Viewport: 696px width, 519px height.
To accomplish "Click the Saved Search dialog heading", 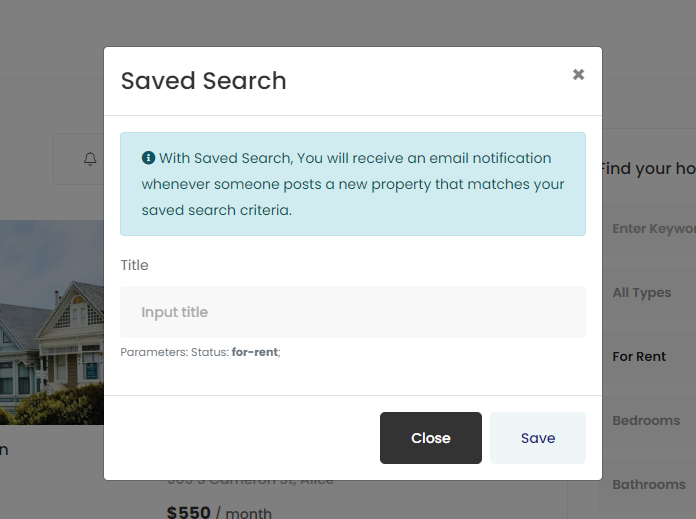I will click(x=204, y=81).
